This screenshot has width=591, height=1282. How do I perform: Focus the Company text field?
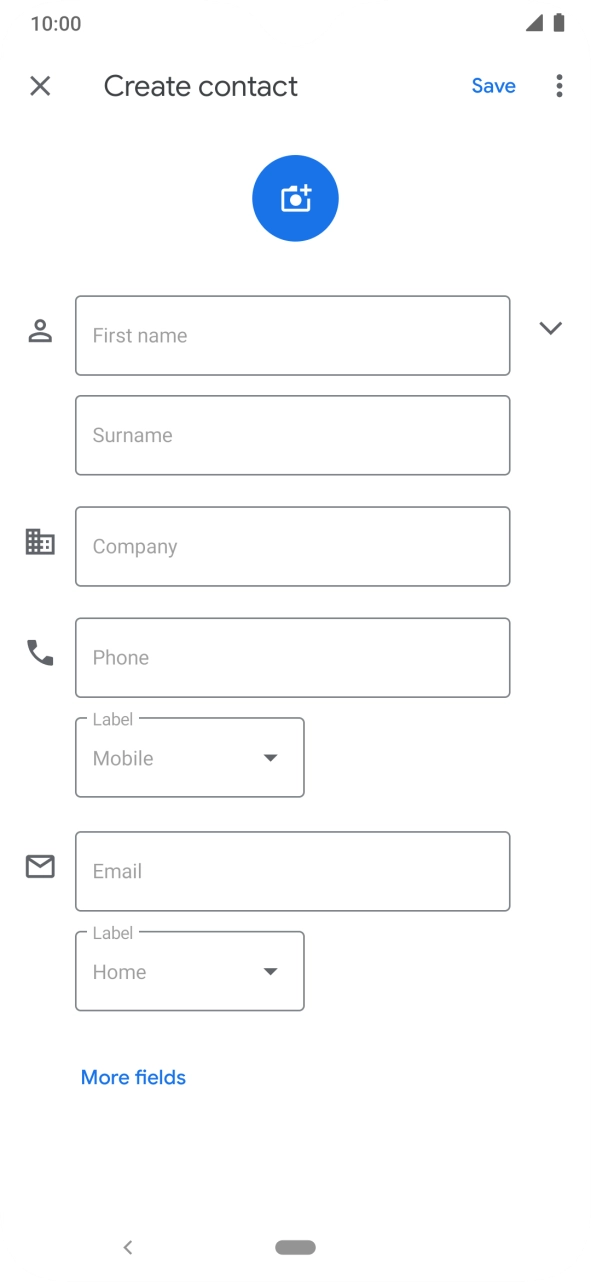click(292, 546)
